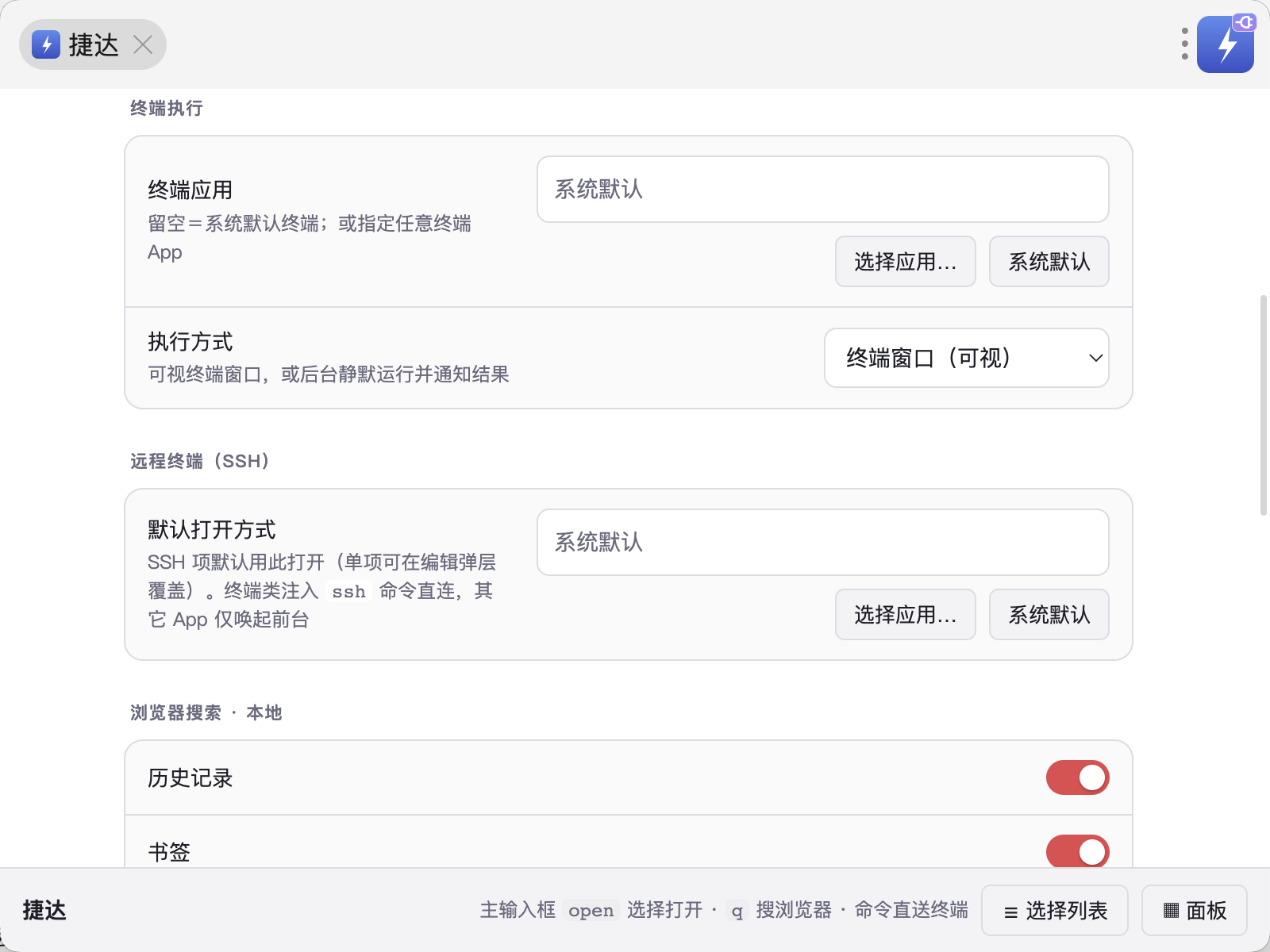
Task: Click the vertical scrollbar thumb
Action: pyautogui.click(x=1264, y=405)
